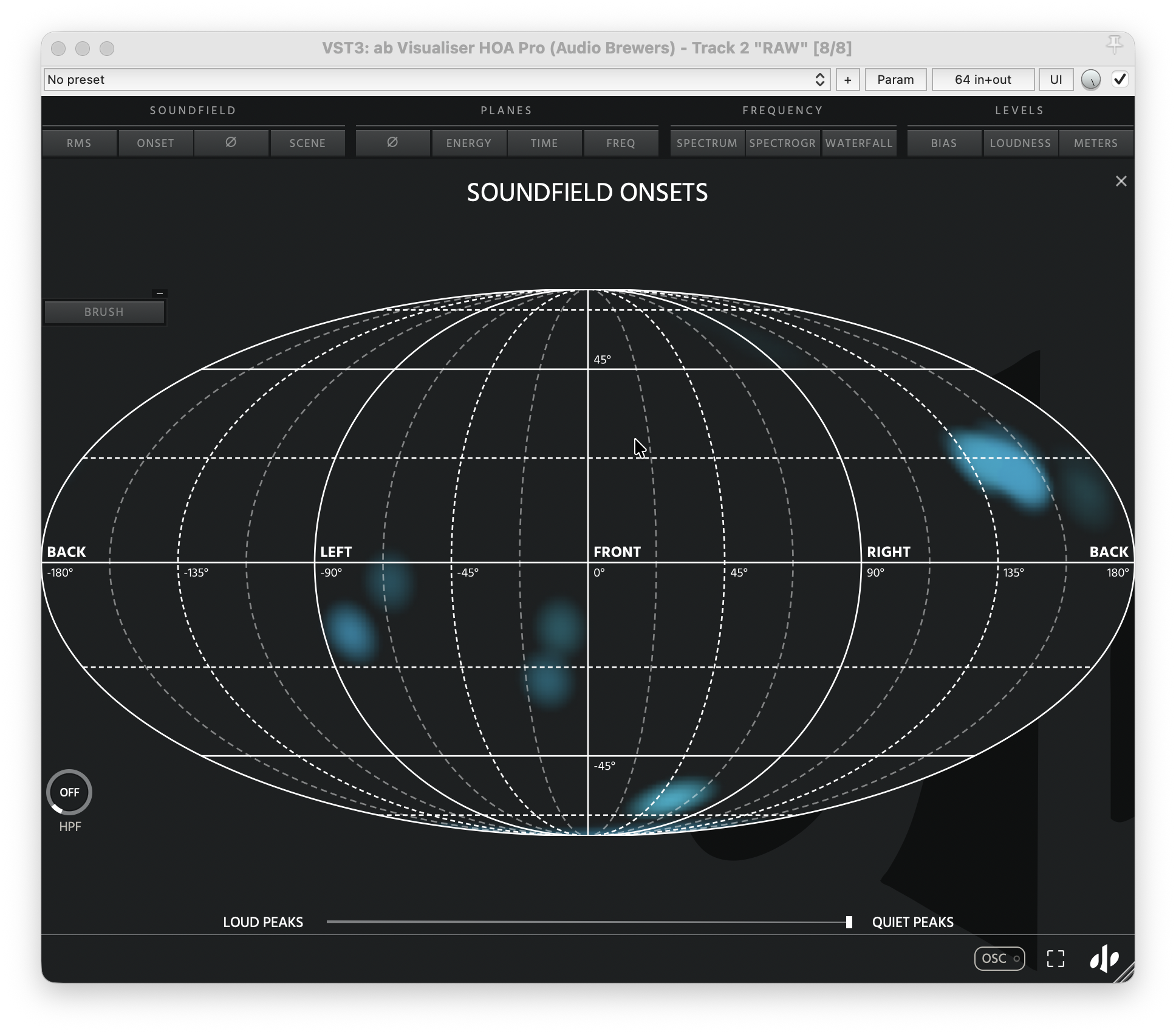Click the FRONT 0° label on the map
This screenshot has height=1034, width=1176.
point(617,552)
